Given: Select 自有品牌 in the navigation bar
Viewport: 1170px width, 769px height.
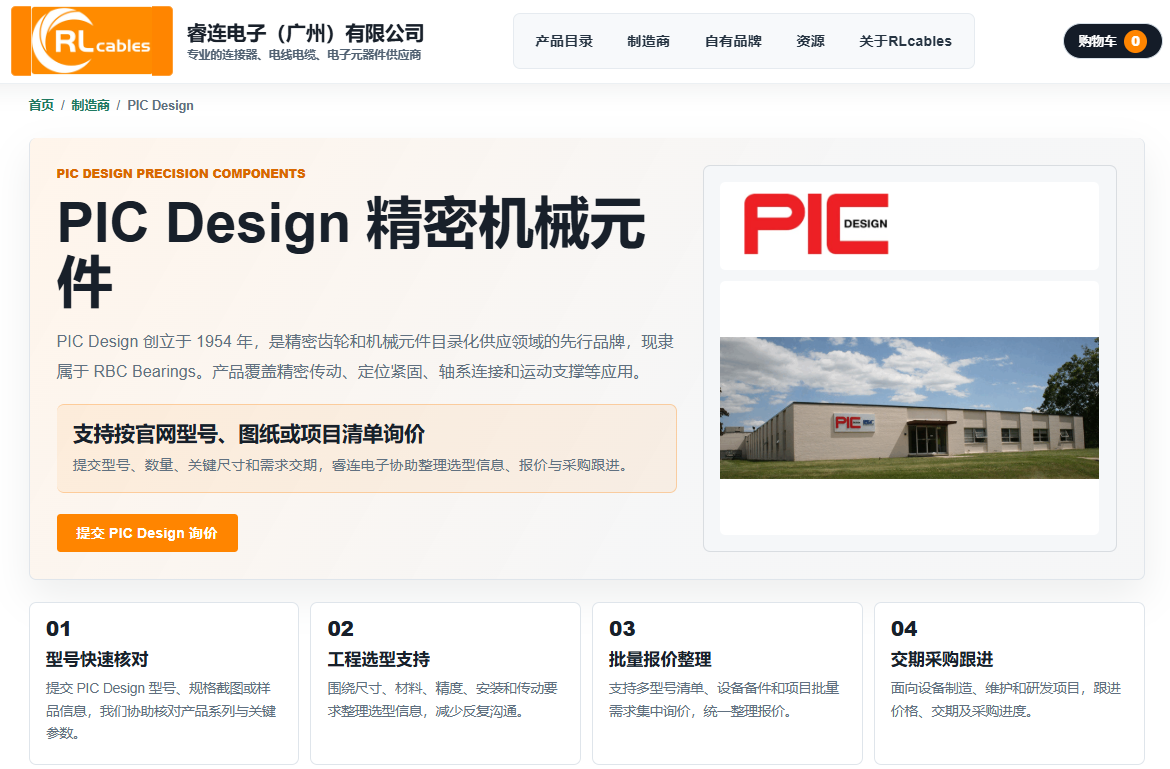Looking at the screenshot, I should (733, 41).
